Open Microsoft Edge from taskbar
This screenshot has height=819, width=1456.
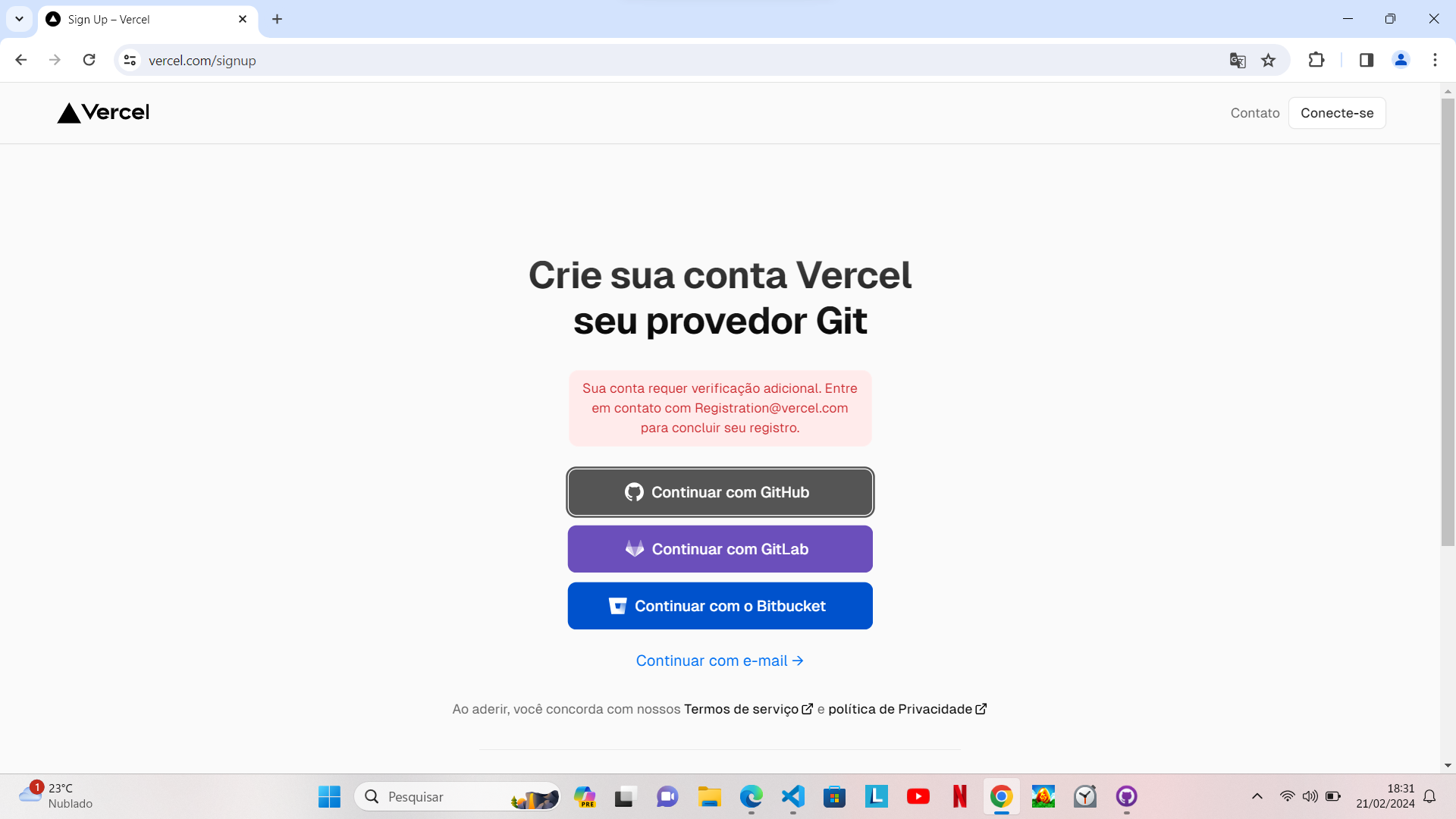tap(752, 797)
